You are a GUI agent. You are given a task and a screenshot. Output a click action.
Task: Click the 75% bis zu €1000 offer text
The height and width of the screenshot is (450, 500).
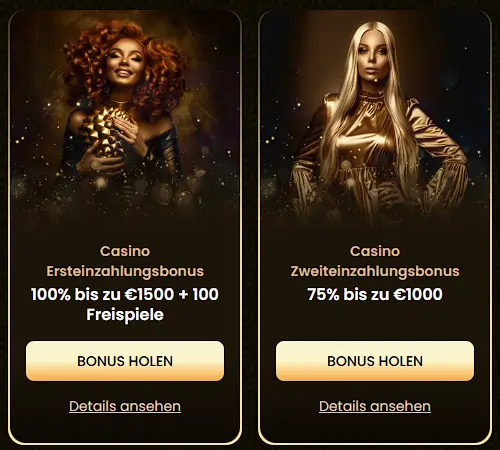(375, 294)
